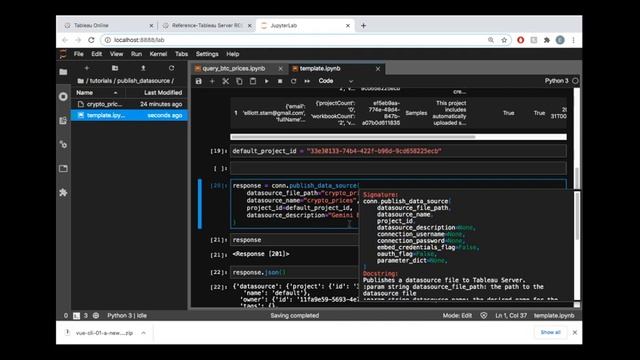Switch to Reference-Tableau Server REST browser tab

pos(207,25)
